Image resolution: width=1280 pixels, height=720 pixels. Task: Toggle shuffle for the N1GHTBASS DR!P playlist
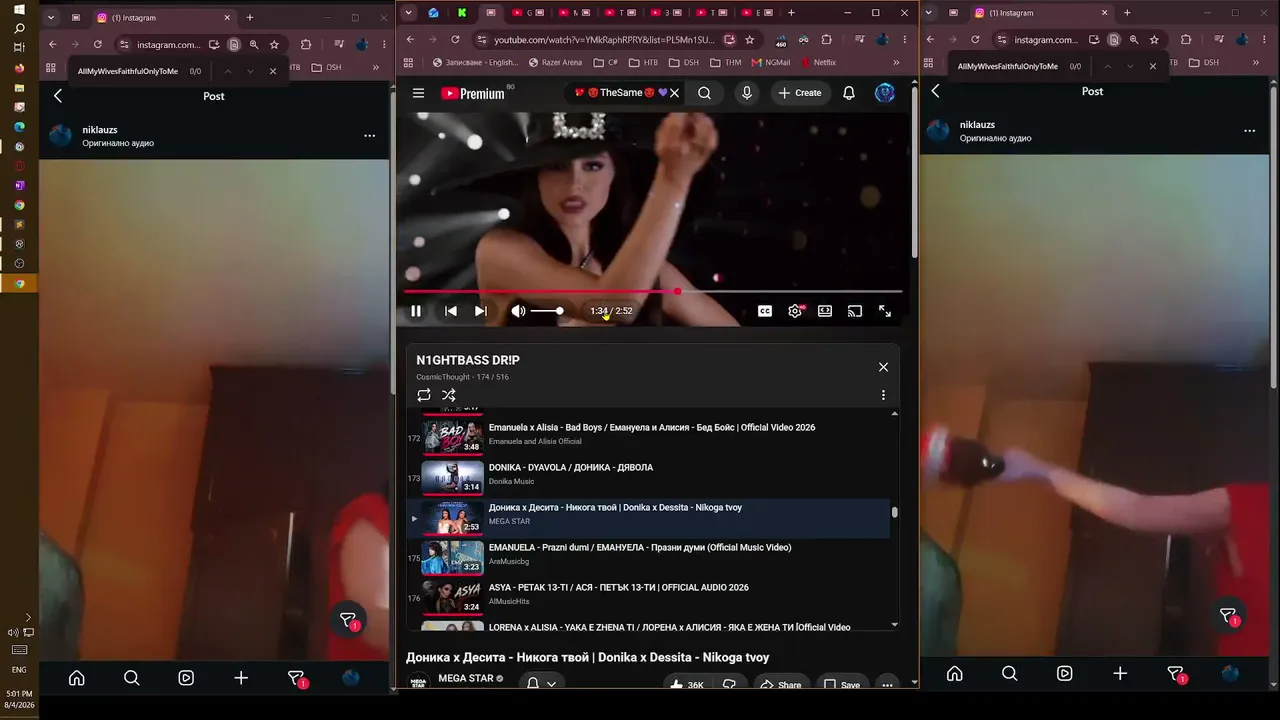[x=449, y=395]
